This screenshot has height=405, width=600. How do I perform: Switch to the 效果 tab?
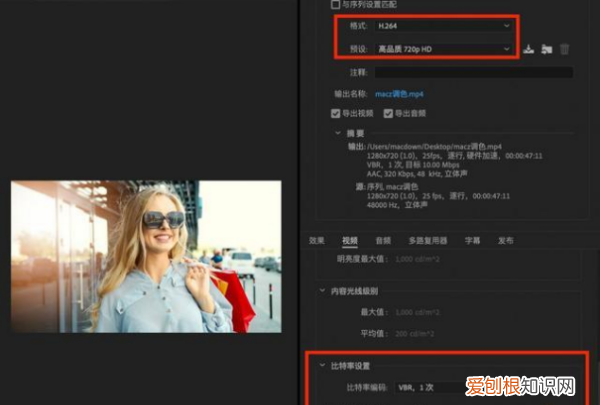tap(317, 240)
